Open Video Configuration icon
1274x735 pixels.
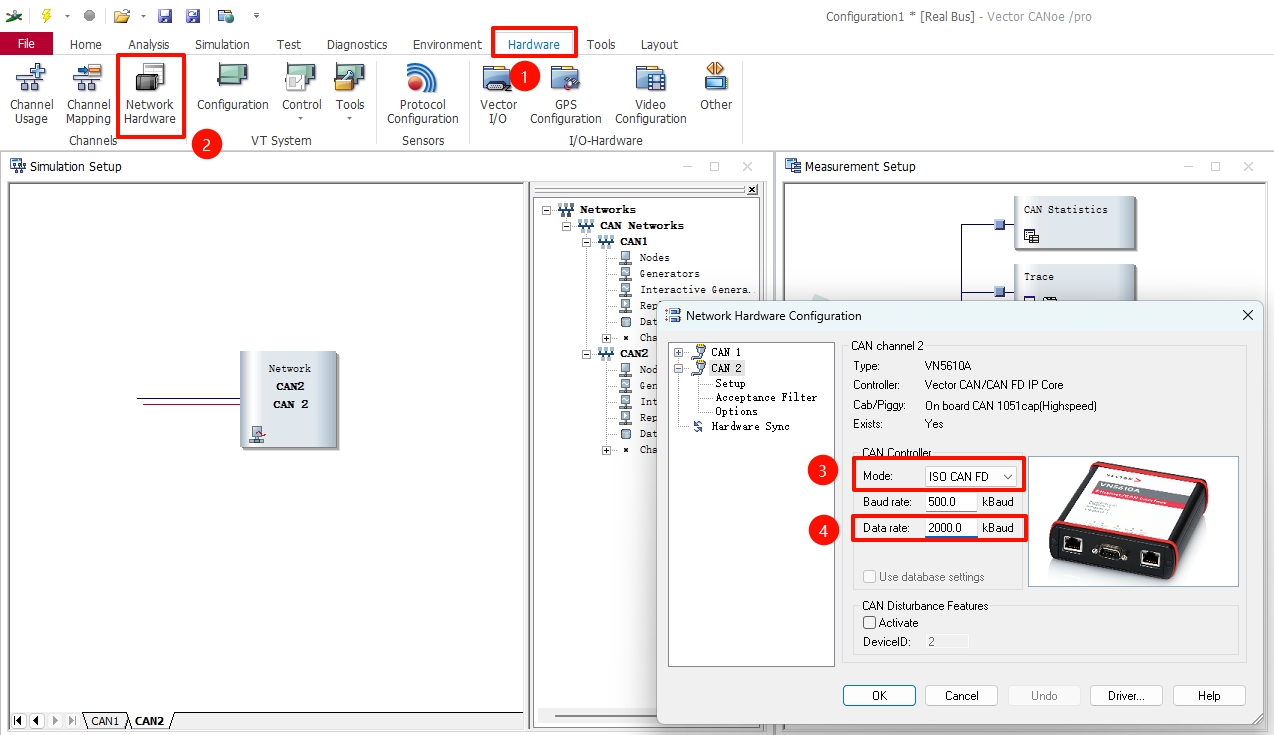(x=650, y=93)
